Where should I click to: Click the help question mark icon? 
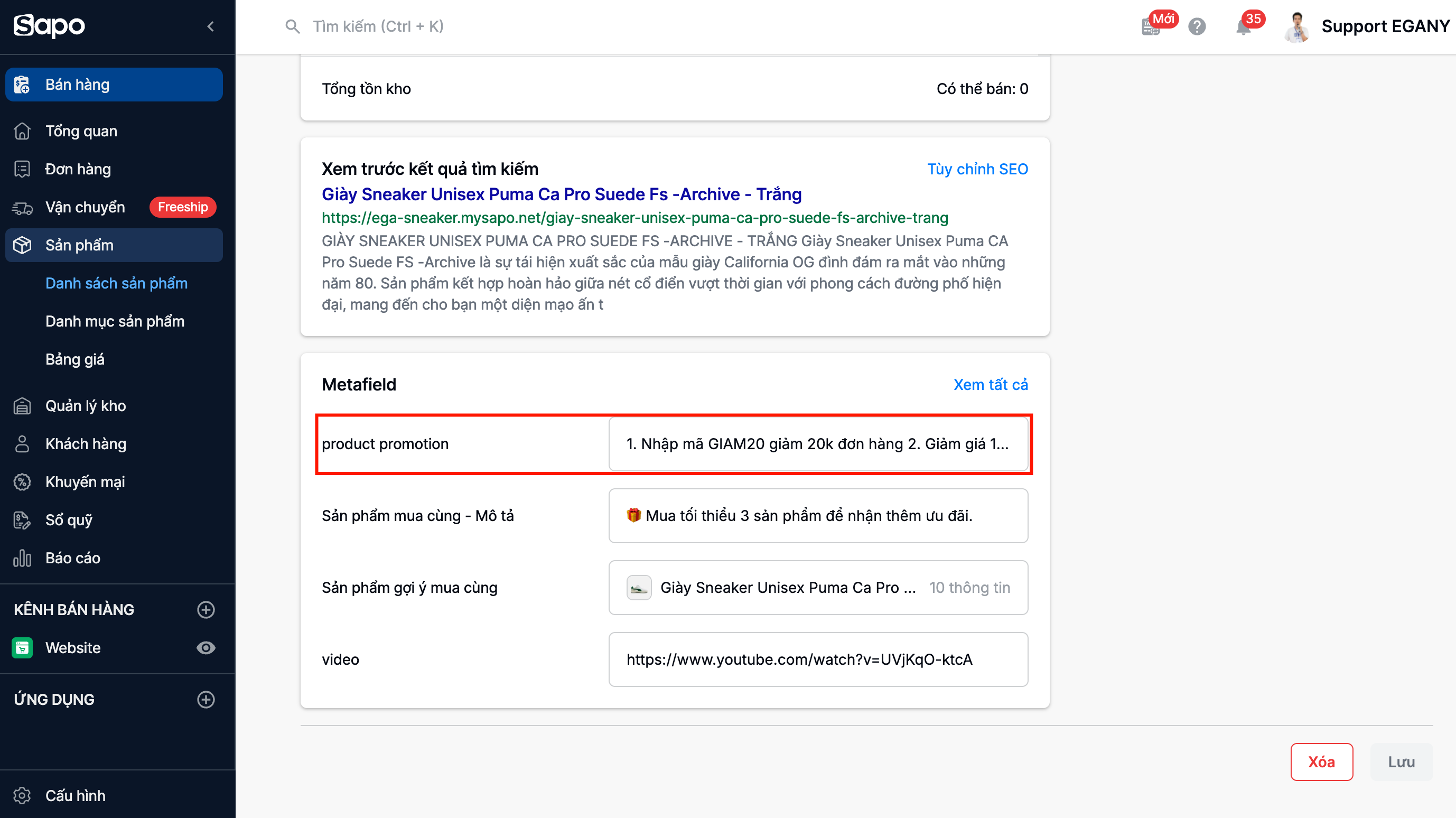click(x=1197, y=26)
